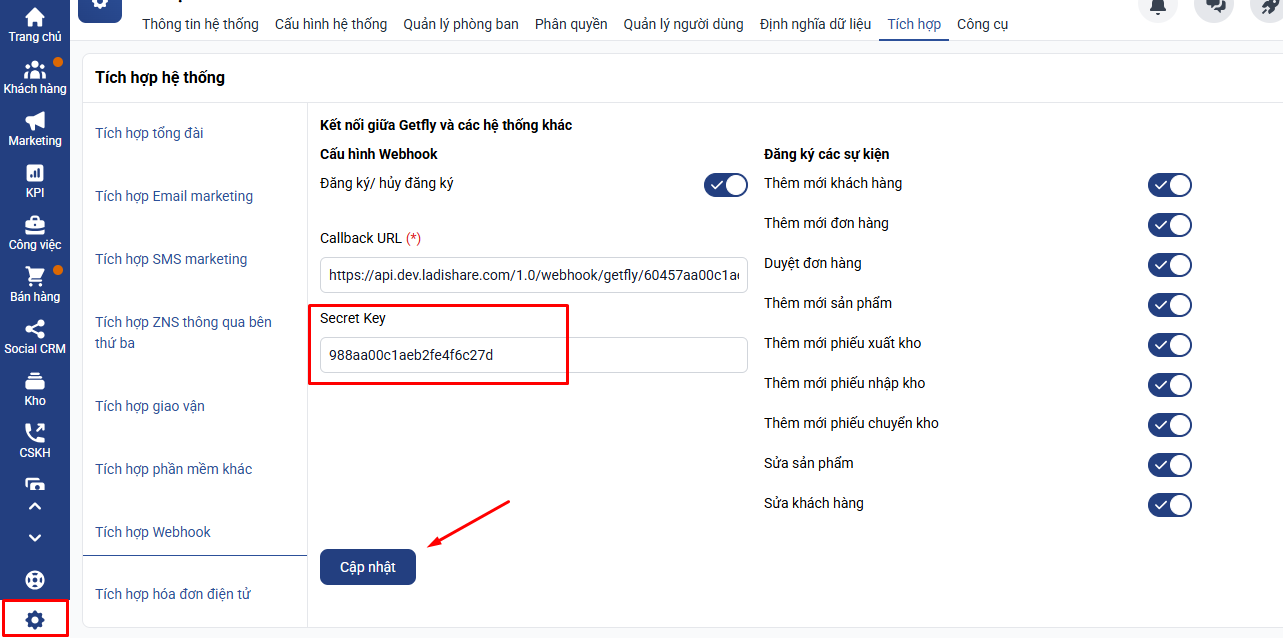The height and width of the screenshot is (638, 1283).
Task: Open the KPI module
Action: 35,180
